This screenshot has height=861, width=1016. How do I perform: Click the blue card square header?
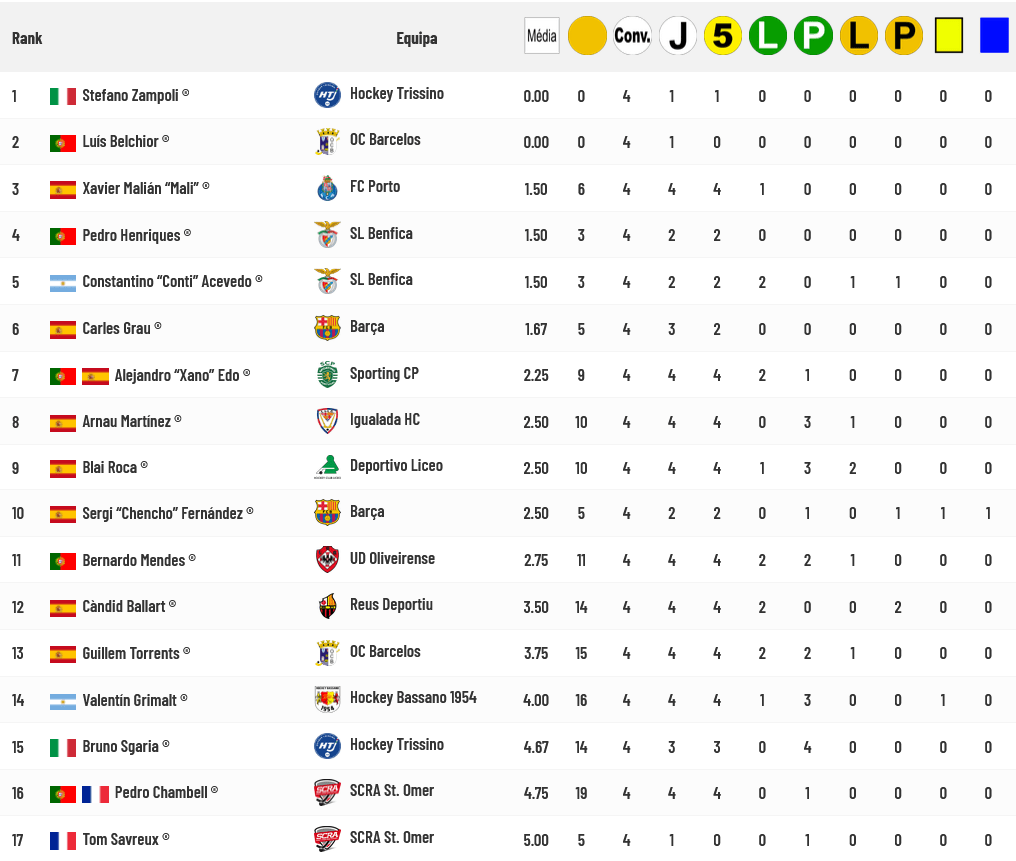click(994, 36)
